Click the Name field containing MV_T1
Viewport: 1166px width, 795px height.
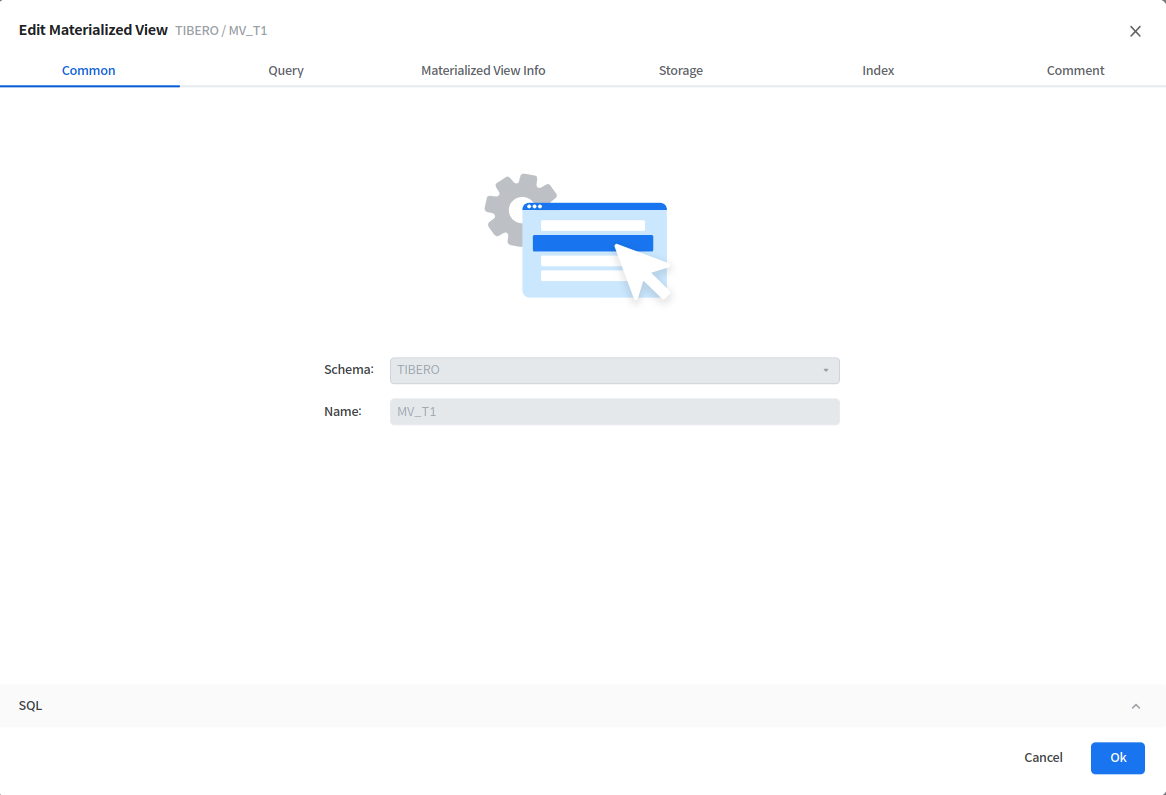click(x=614, y=412)
